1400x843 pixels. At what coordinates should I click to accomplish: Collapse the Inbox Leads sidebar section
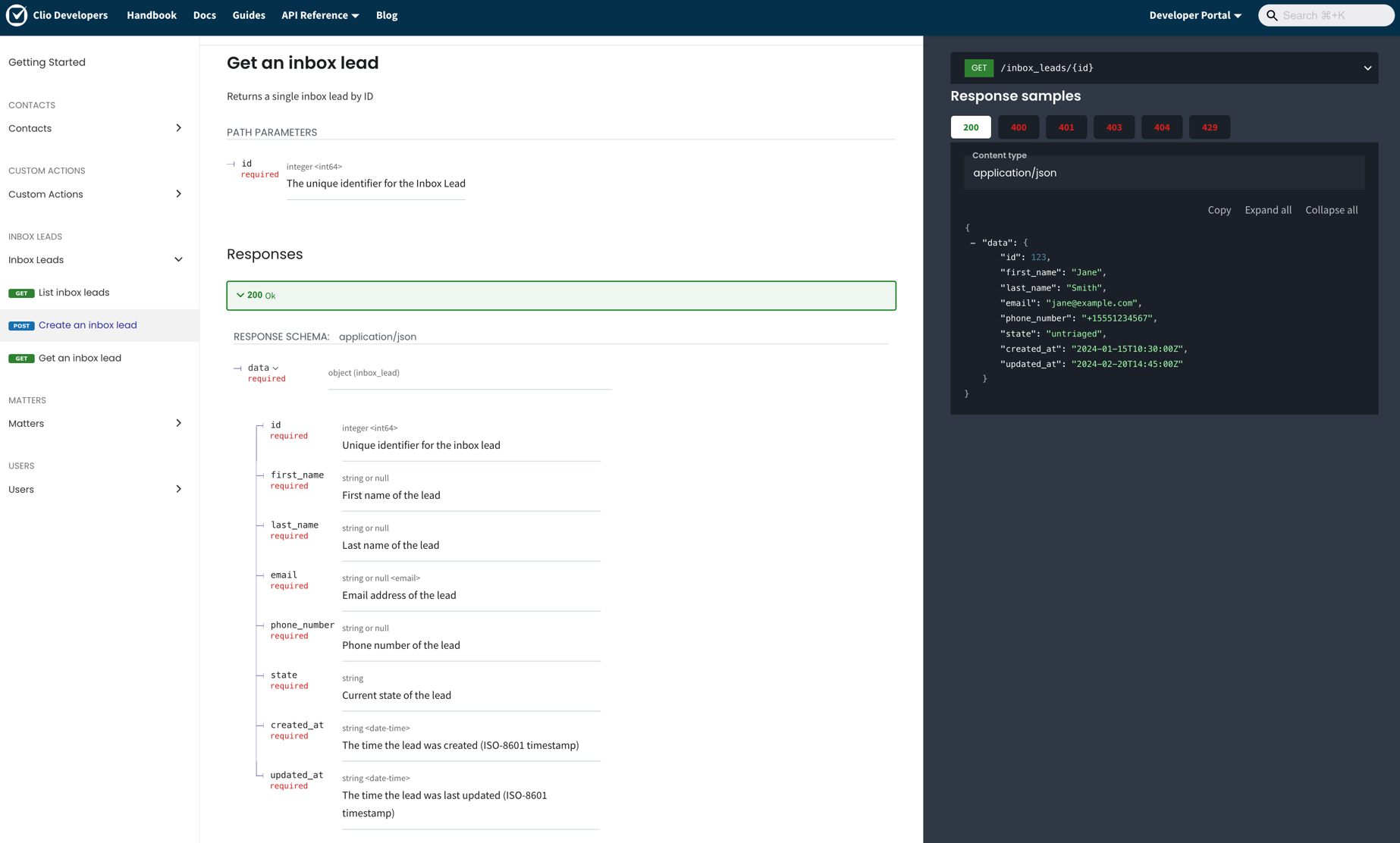click(178, 260)
